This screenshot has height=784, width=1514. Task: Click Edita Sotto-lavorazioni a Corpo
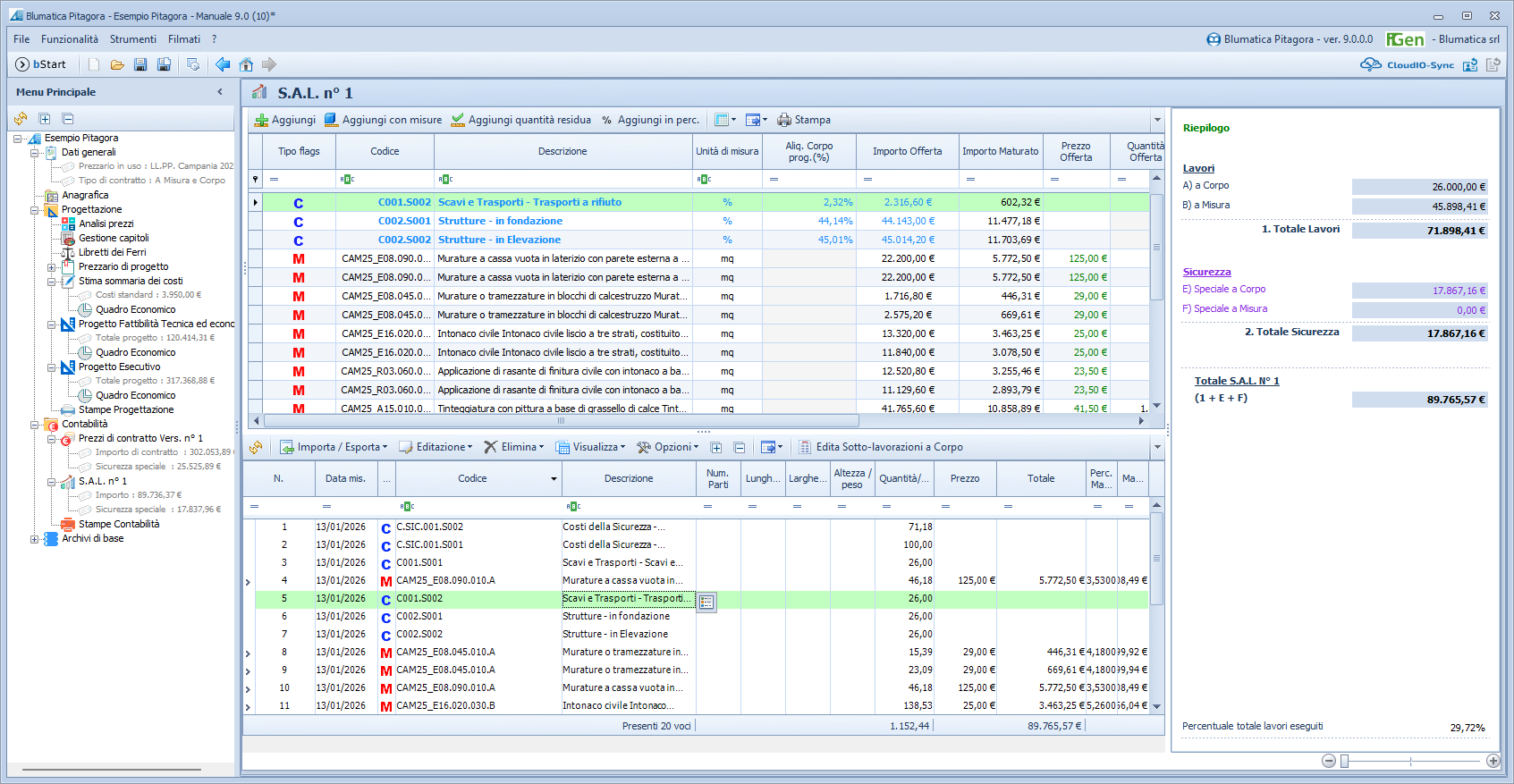[881, 447]
